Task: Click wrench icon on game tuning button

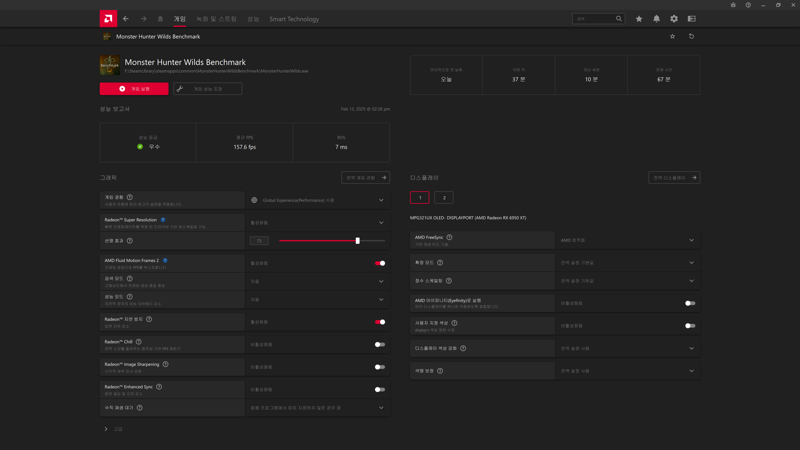Action: (x=180, y=89)
